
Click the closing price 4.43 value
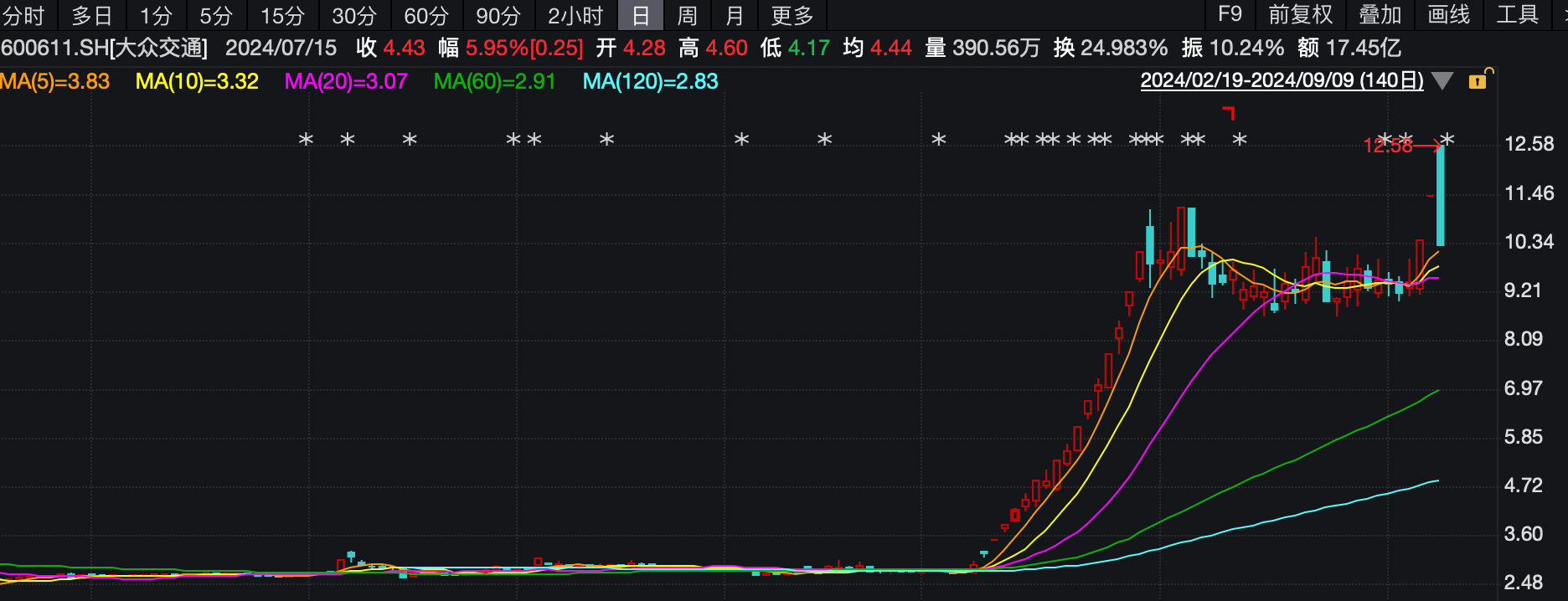click(x=404, y=48)
